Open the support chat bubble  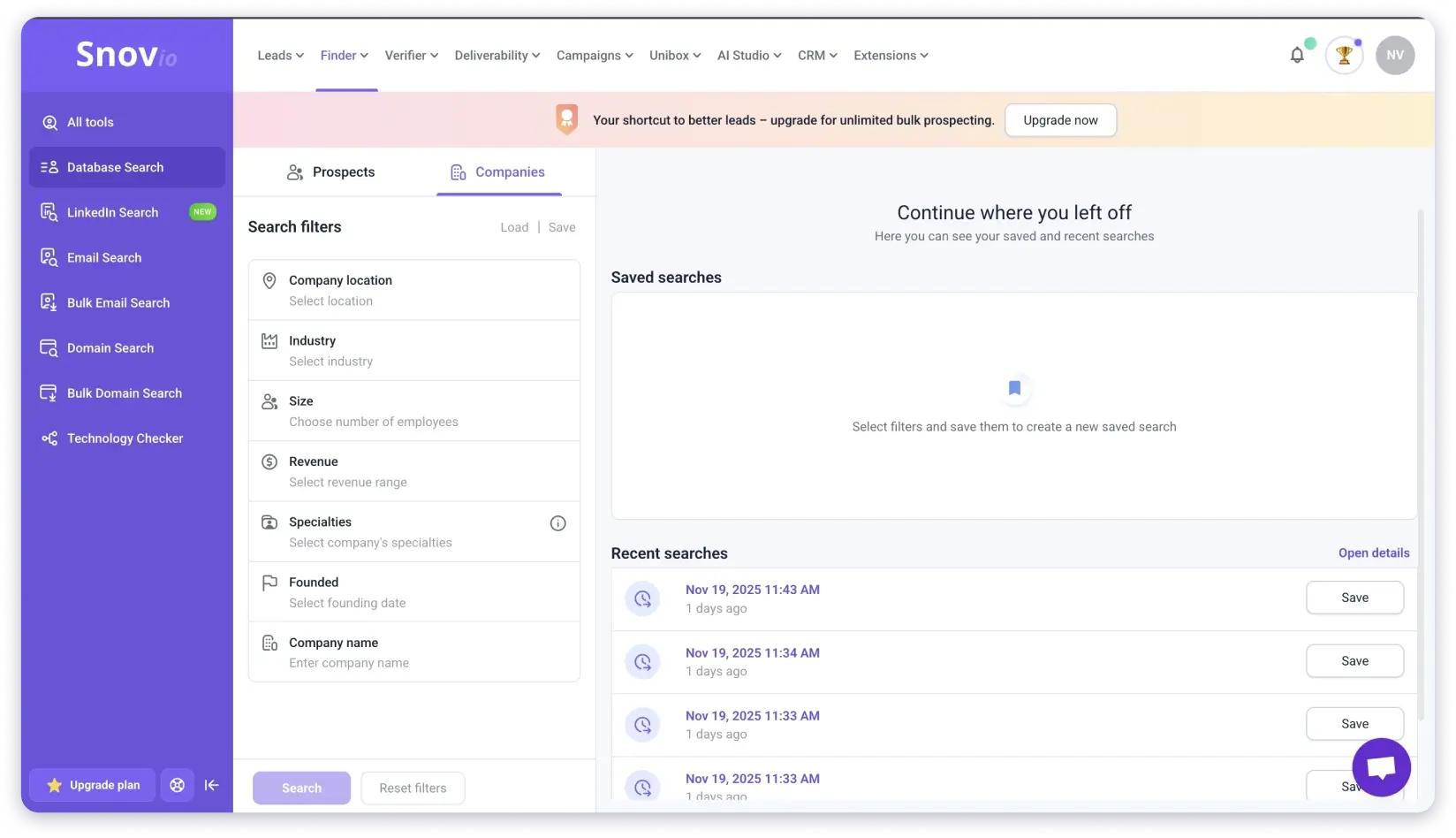pyautogui.click(x=1380, y=766)
